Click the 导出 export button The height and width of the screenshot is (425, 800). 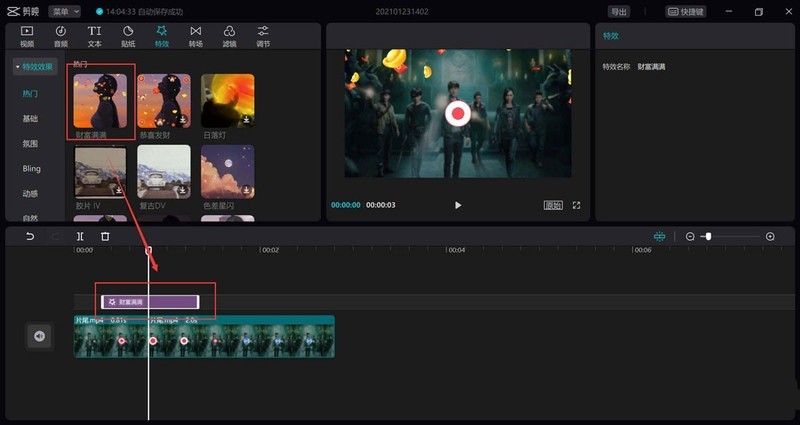point(620,12)
